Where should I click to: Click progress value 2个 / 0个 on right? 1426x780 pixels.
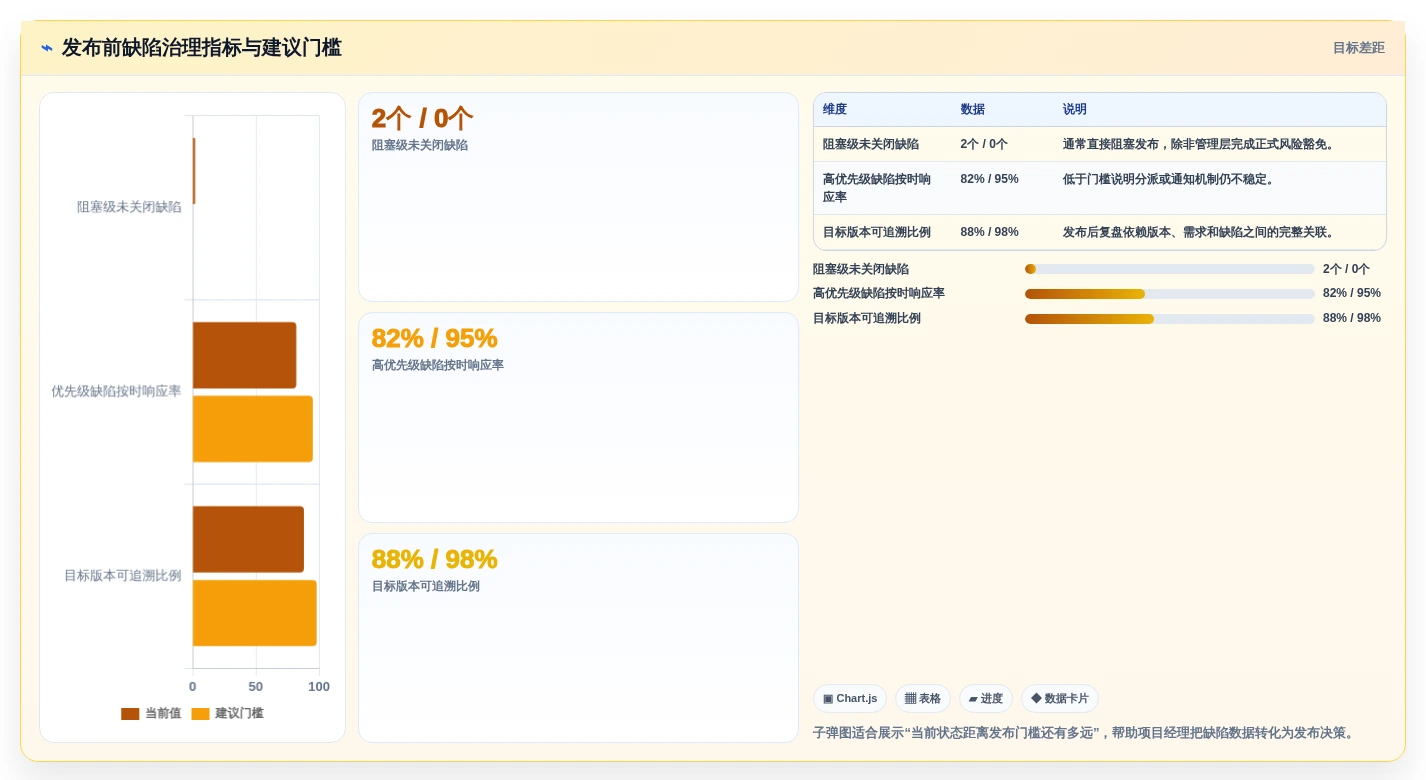[x=1346, y=269]
